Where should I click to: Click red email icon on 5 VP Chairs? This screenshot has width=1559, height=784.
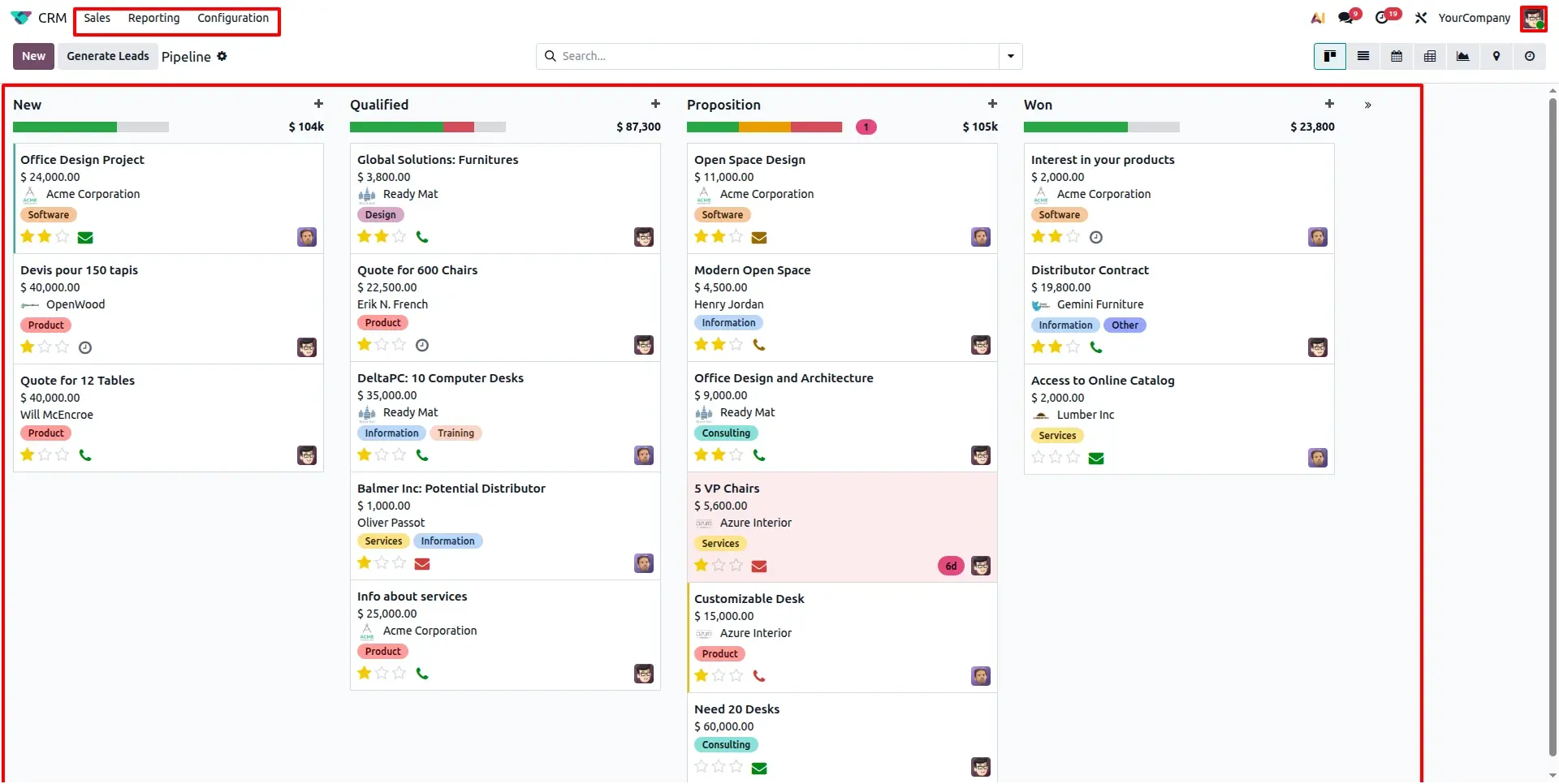(759, 566)
